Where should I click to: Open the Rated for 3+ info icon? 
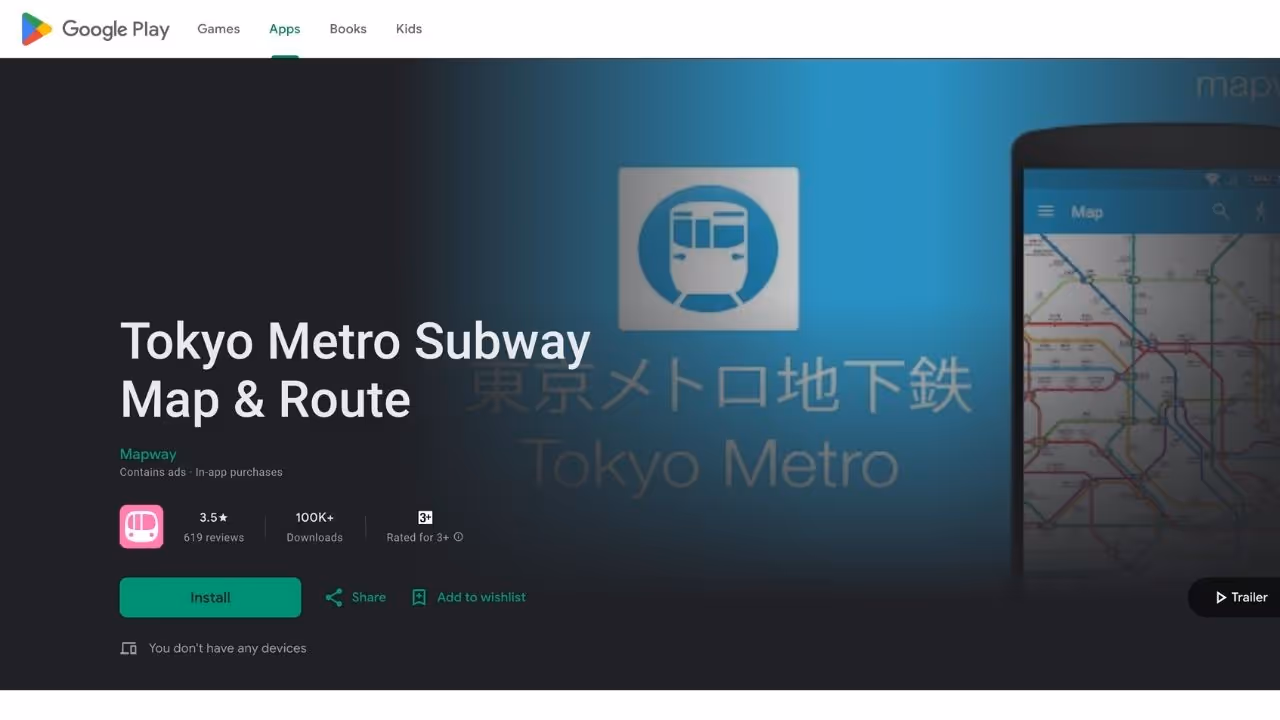coord(459,537)
